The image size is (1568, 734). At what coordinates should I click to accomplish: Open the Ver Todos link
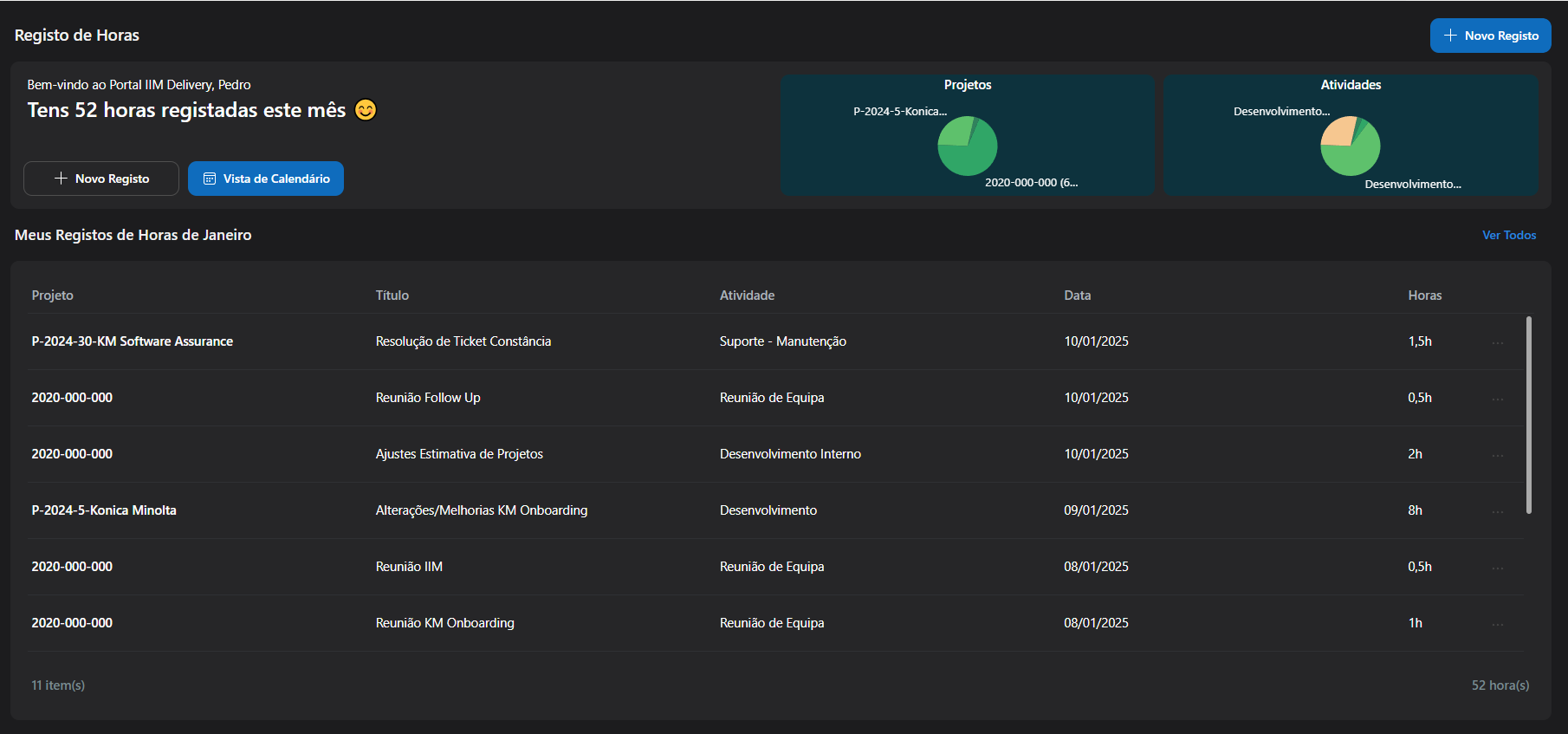(1508, 235)
